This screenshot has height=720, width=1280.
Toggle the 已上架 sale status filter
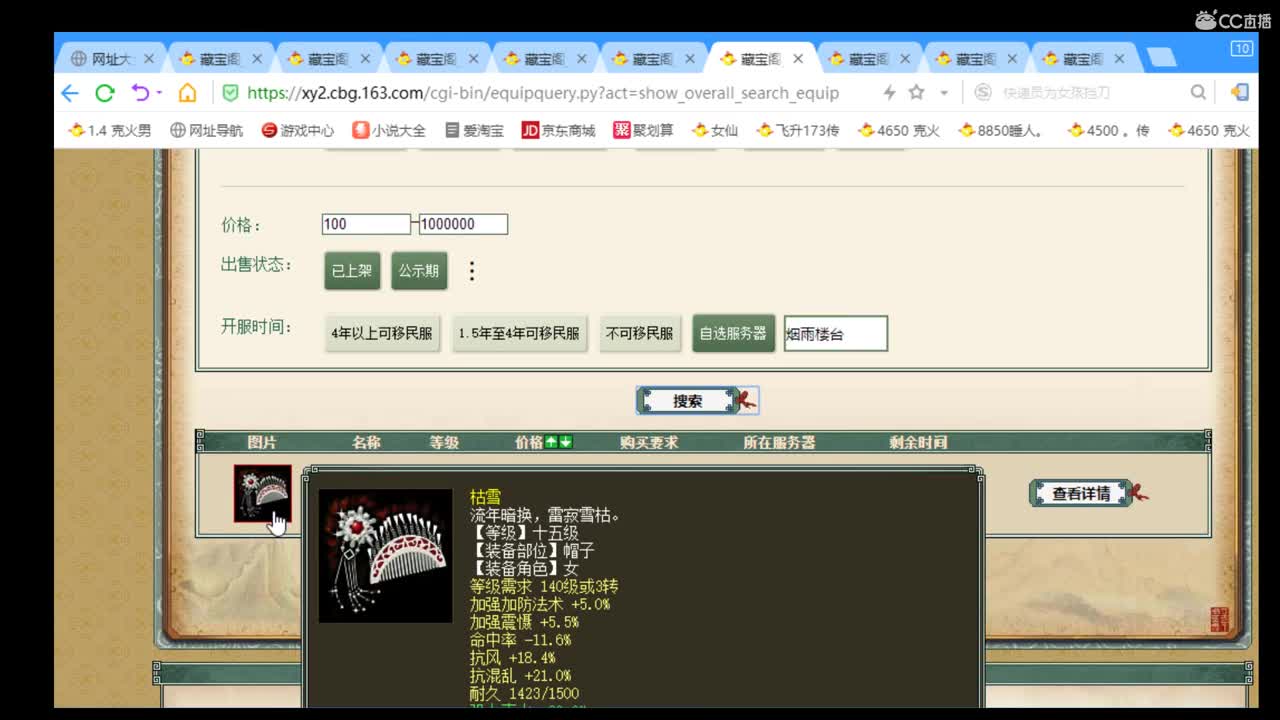click(x=352, y=270)
